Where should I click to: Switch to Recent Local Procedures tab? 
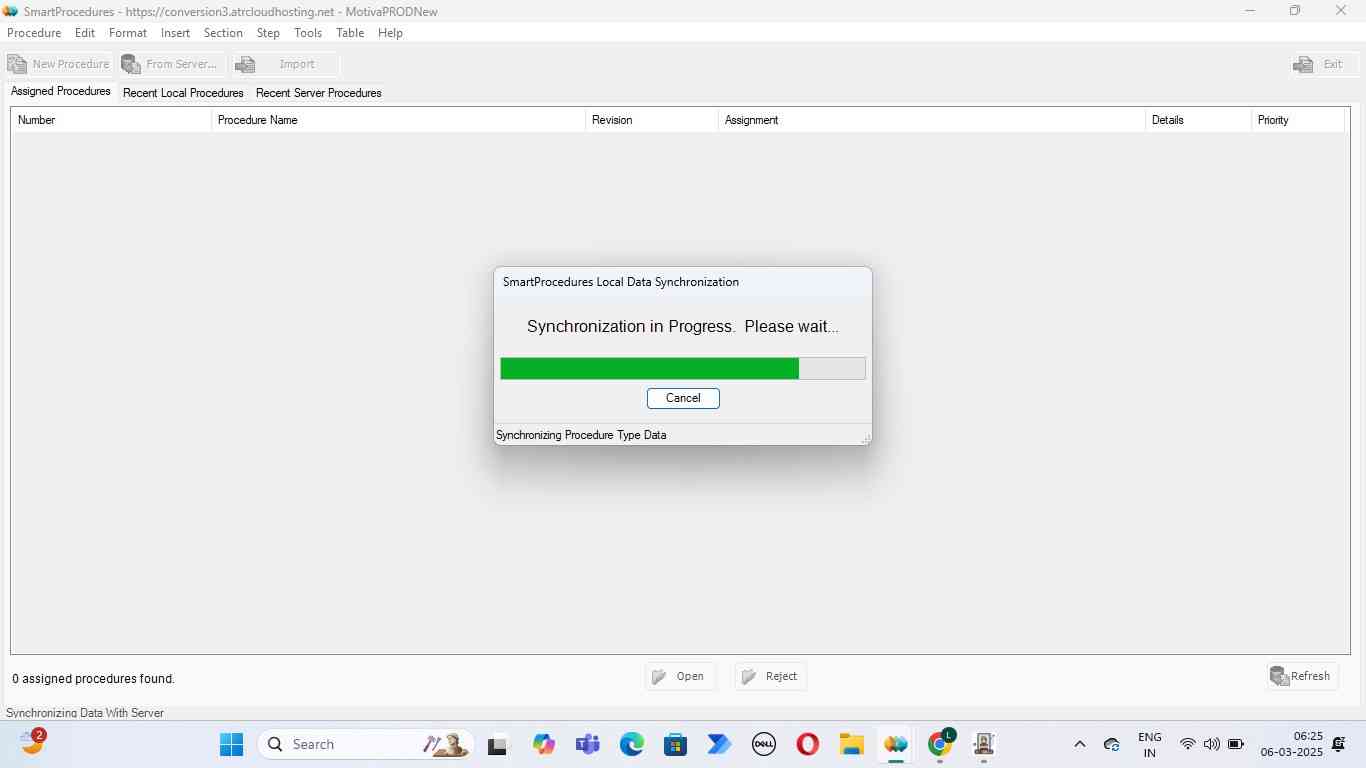(183, 93)
